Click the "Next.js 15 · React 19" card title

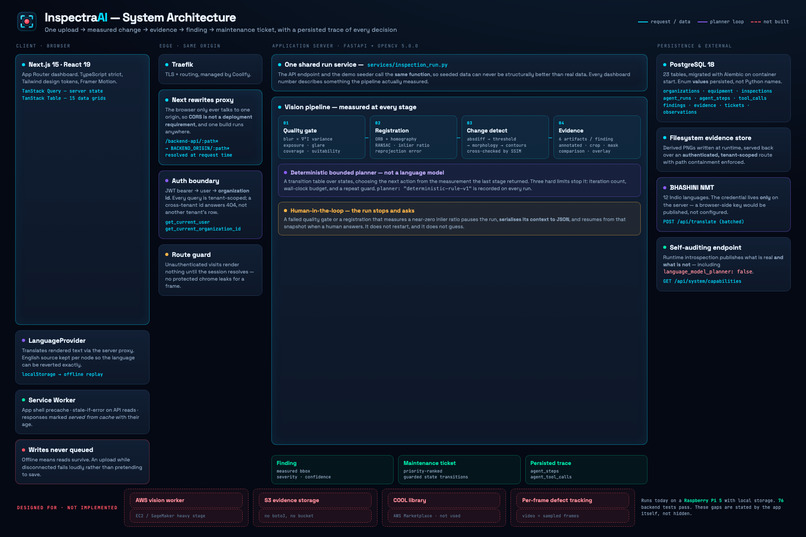click(x=59, y=65)
